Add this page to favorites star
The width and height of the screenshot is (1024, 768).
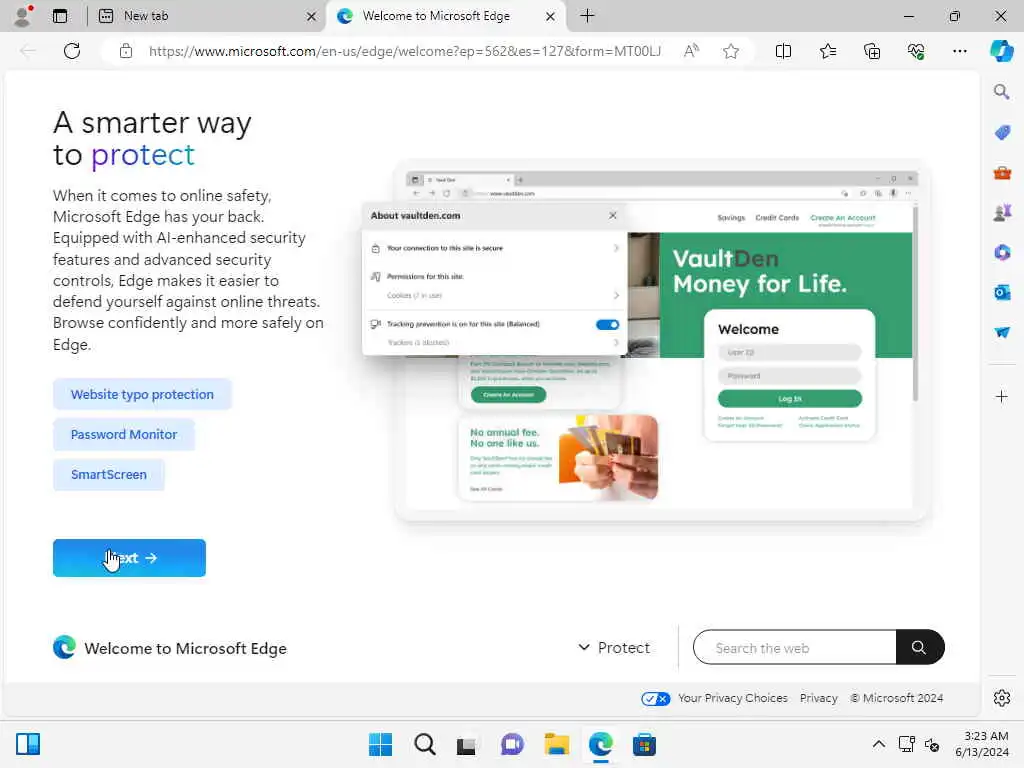731,51
